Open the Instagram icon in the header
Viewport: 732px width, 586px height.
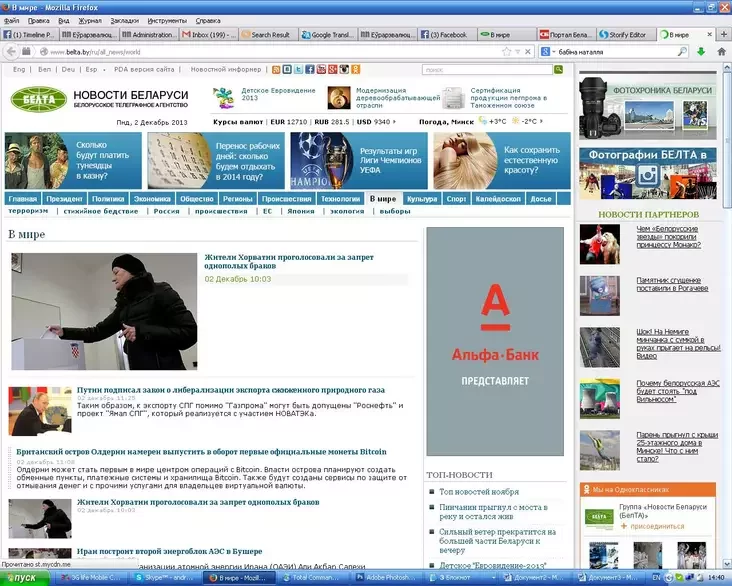(x=344, y=70)
